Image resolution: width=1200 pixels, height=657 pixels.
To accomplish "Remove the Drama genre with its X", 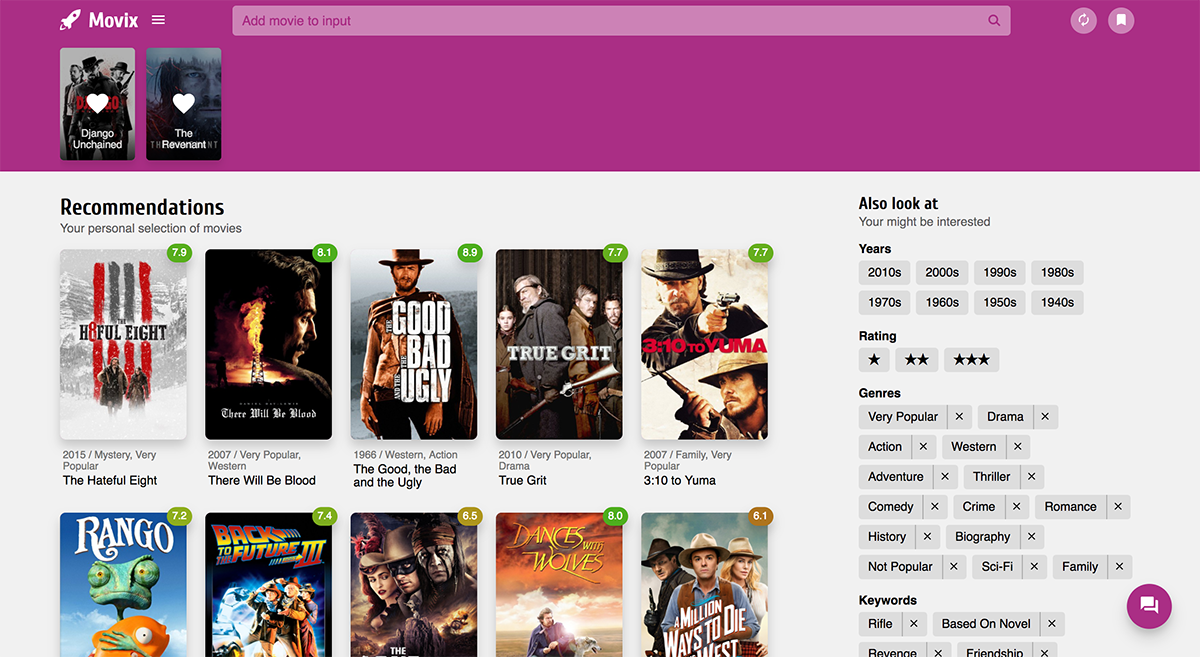I will [x=1045, y=417].
